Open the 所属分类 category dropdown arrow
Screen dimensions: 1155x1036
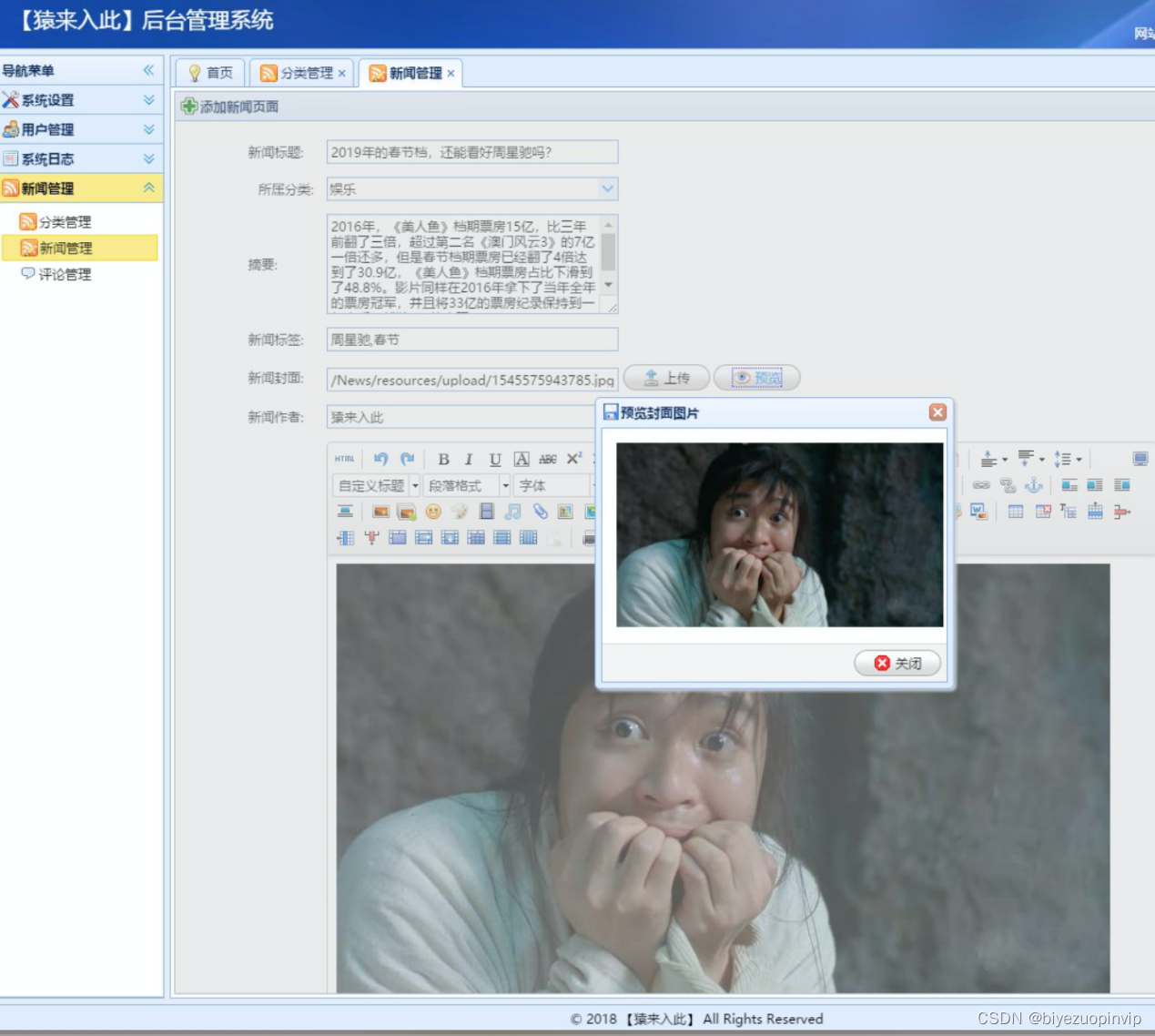pos(608,188)
